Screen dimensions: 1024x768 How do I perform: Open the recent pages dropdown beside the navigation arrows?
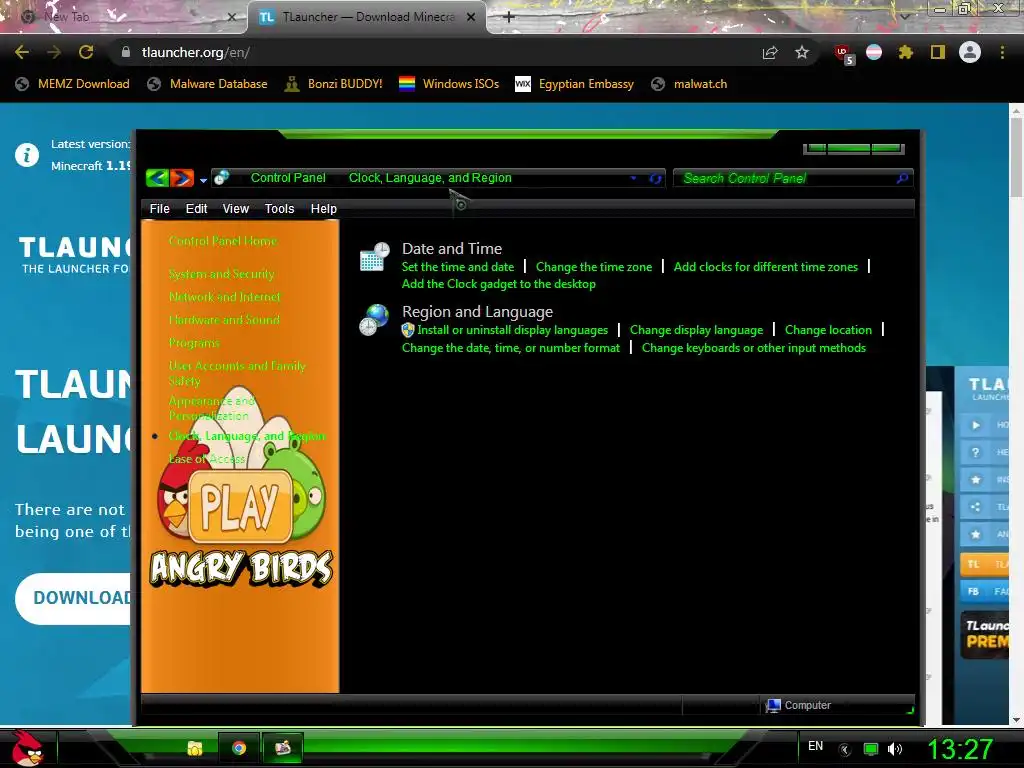[x=203, y=180]
